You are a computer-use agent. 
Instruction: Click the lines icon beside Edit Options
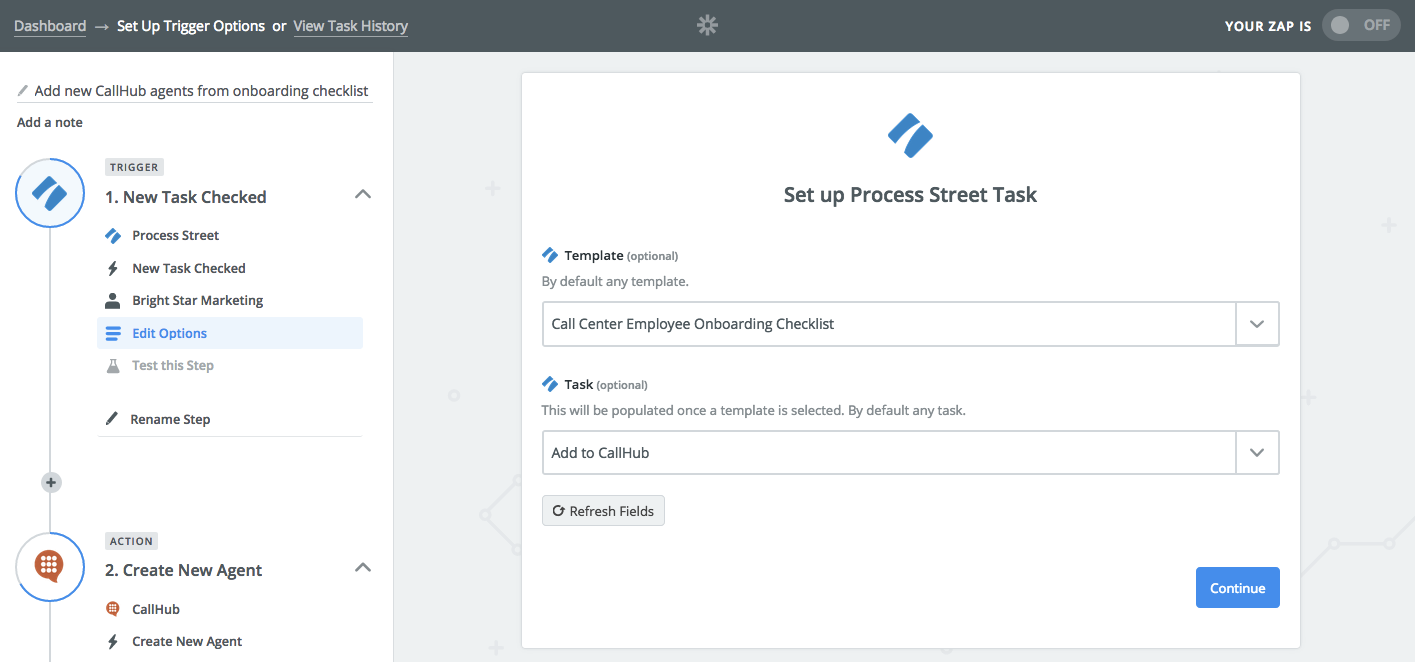coord(113,333)
